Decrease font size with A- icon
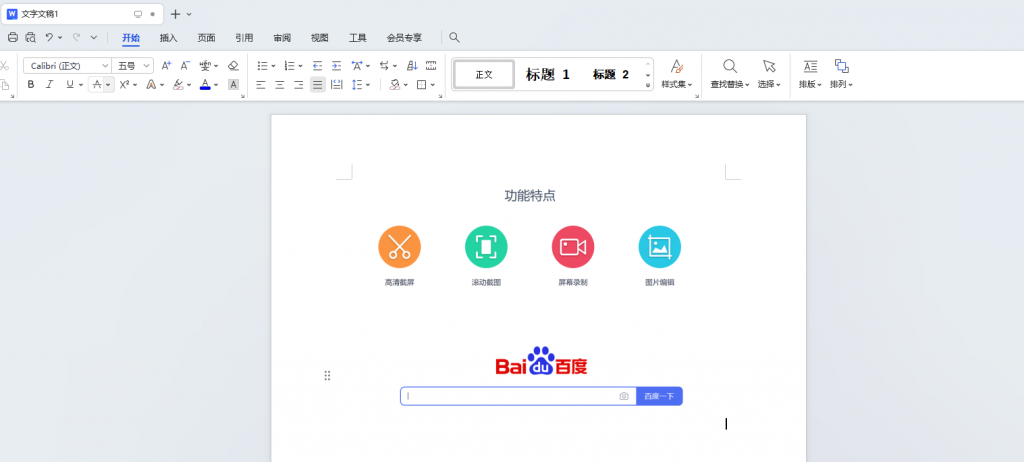The image size is (1024, 462). 185,65
